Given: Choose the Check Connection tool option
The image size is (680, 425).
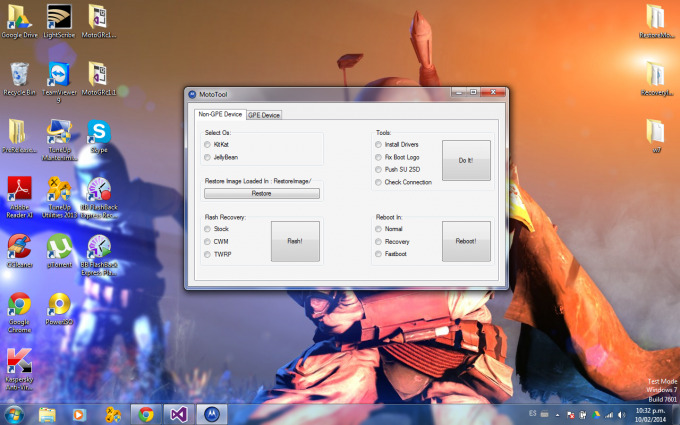Looking at the screenshot, I should pos(378,182).
